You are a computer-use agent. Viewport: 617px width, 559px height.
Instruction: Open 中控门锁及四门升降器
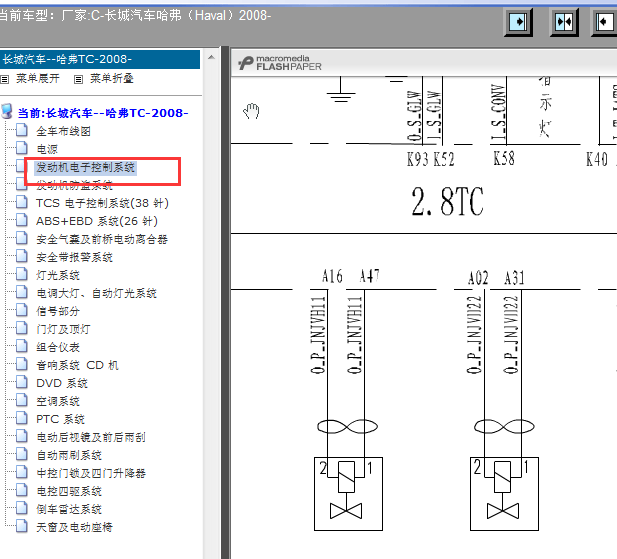[x=91, y=473]
